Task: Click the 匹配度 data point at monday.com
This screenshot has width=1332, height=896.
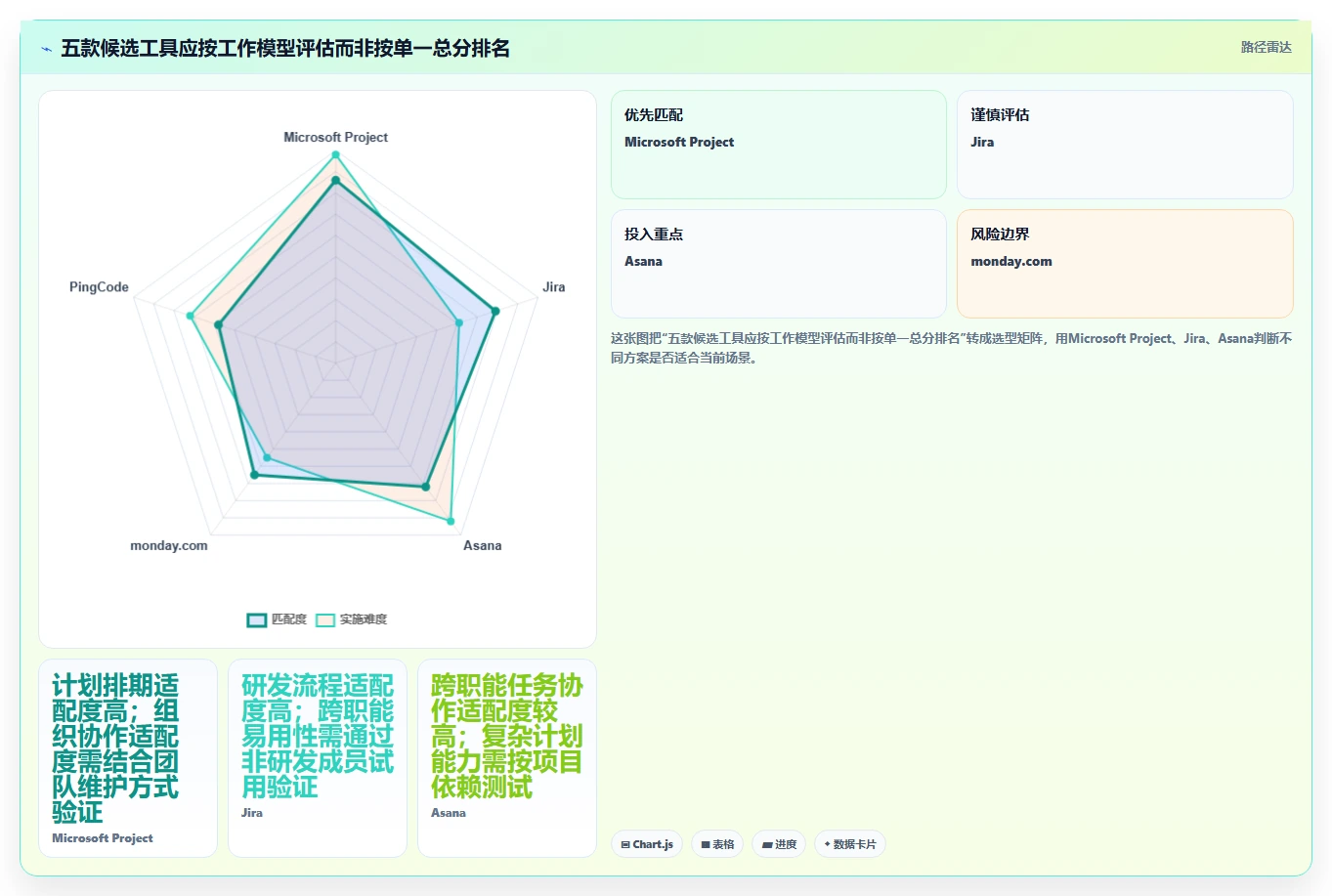Action: 254,475
